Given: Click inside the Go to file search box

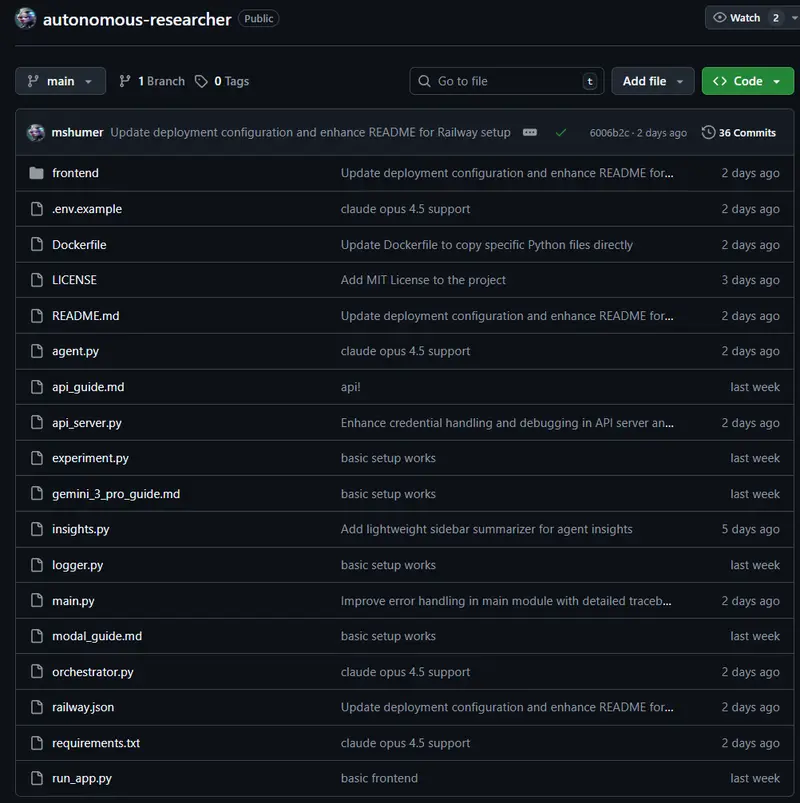Looking at the screenshot, I should pyautogui.click(x=500, y=81).
